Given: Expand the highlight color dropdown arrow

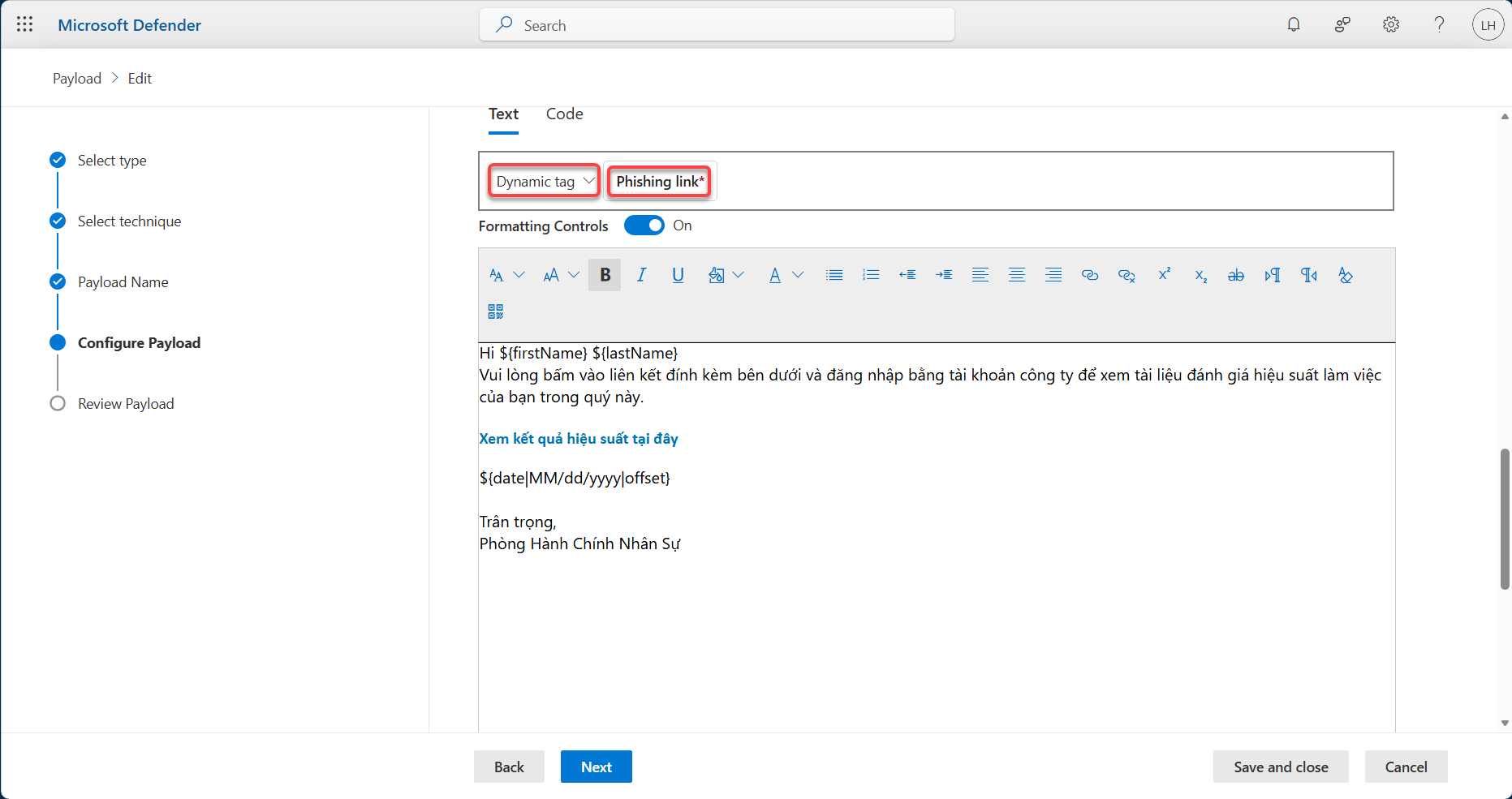Looking at the screenshot, I should (x=738, y=275).
